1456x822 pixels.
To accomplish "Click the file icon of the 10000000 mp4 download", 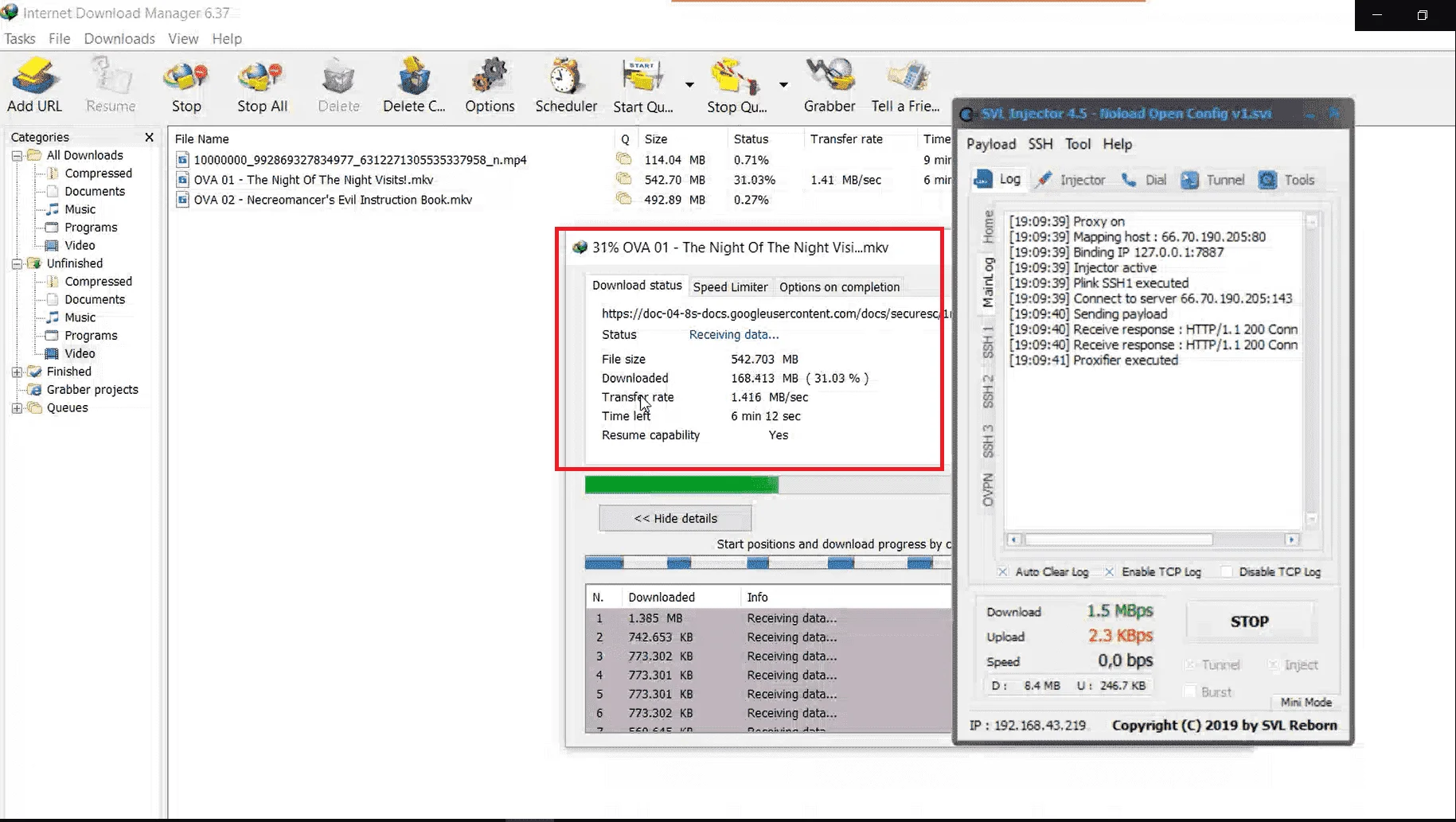I will coord(182,160).
